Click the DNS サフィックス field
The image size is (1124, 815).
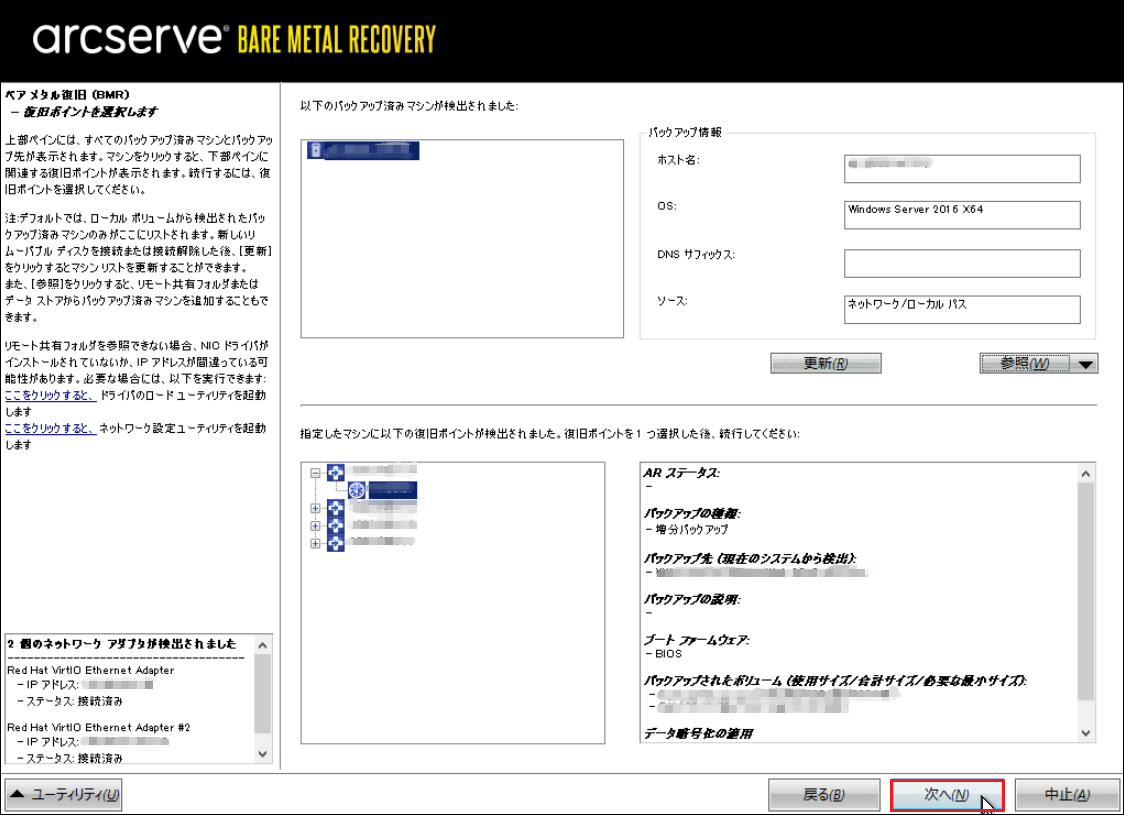[x=962, y=263]
